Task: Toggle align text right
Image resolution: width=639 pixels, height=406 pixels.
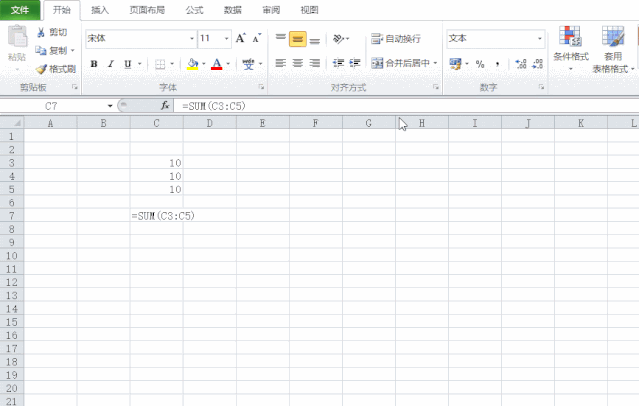Action: tap(315, 63)
